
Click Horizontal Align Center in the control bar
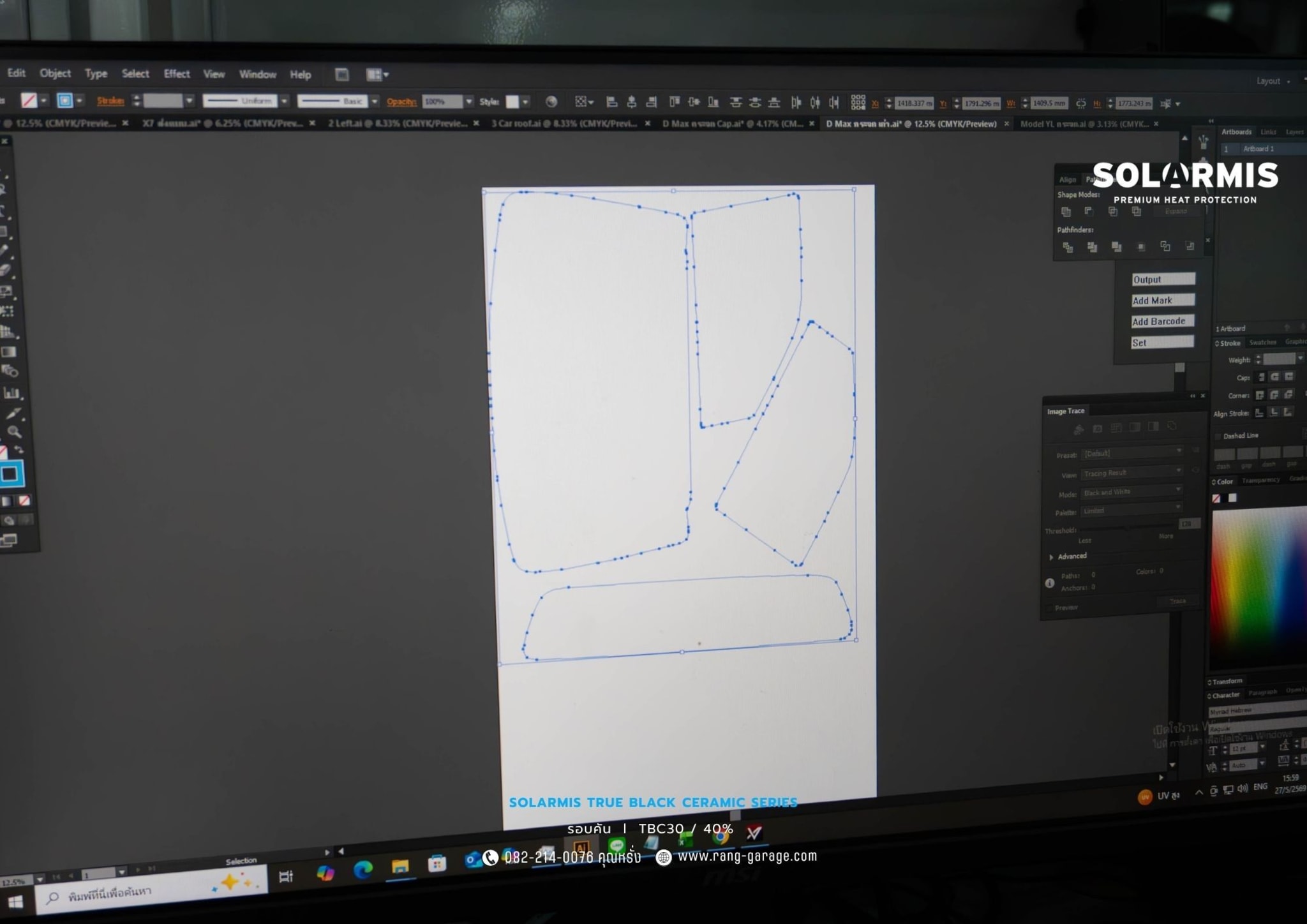click(631, 101)
